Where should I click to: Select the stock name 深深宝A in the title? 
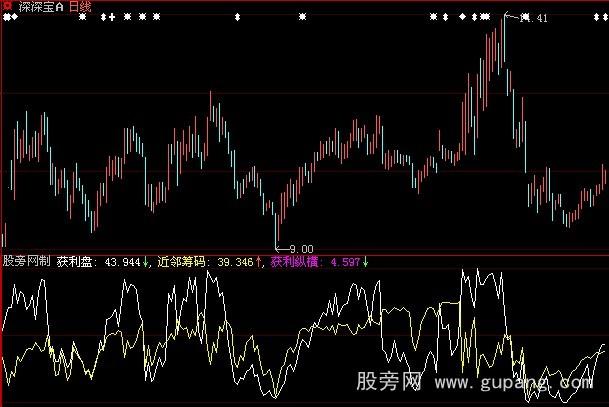coord(39,6)
